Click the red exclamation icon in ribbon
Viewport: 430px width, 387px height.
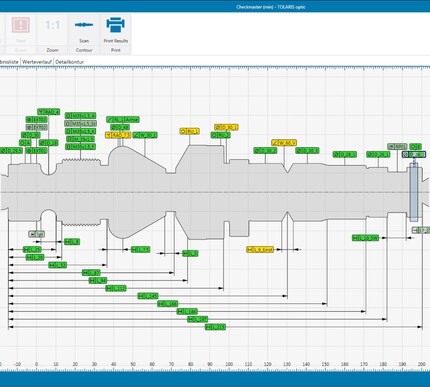pyautogui.click(x=21, y=25)
